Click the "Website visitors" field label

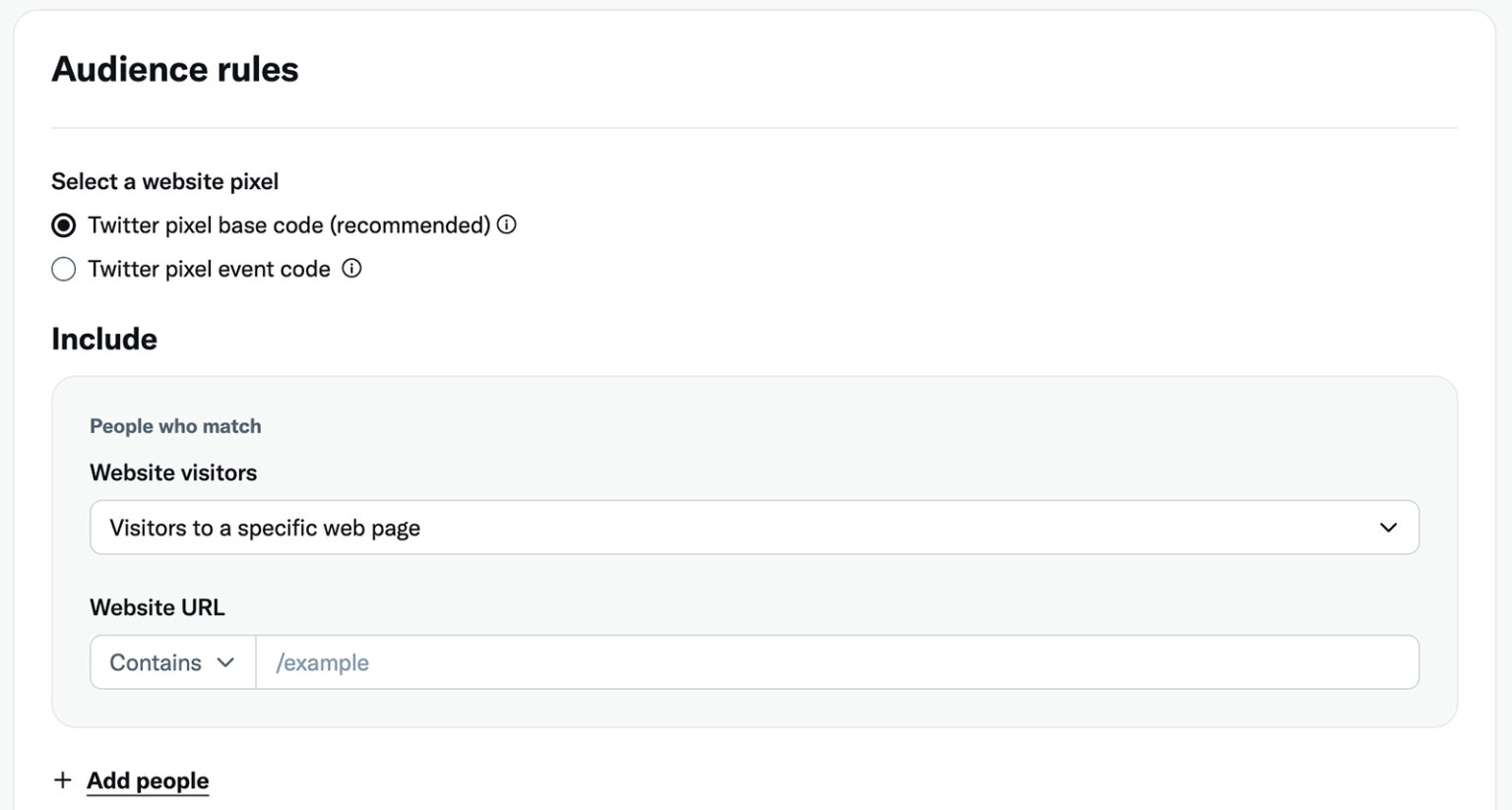173,472
